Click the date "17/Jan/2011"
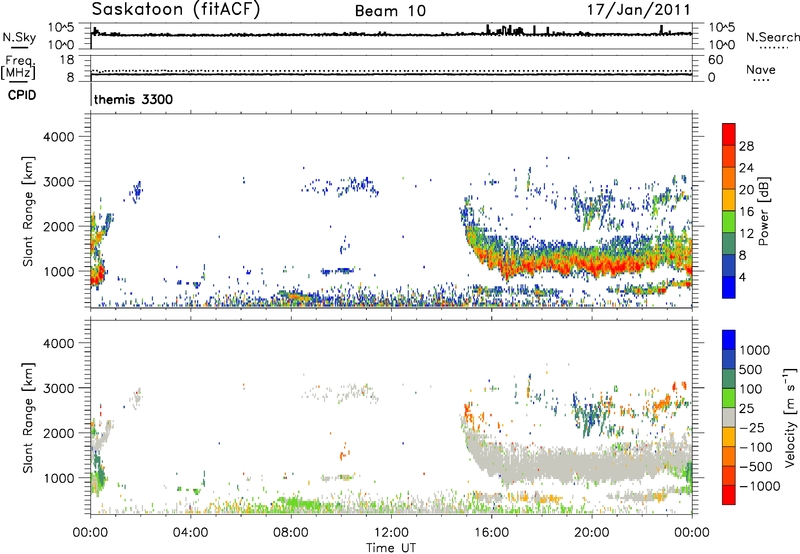Image resolution: width=800 pixels, height=554 pixels. 639,10
